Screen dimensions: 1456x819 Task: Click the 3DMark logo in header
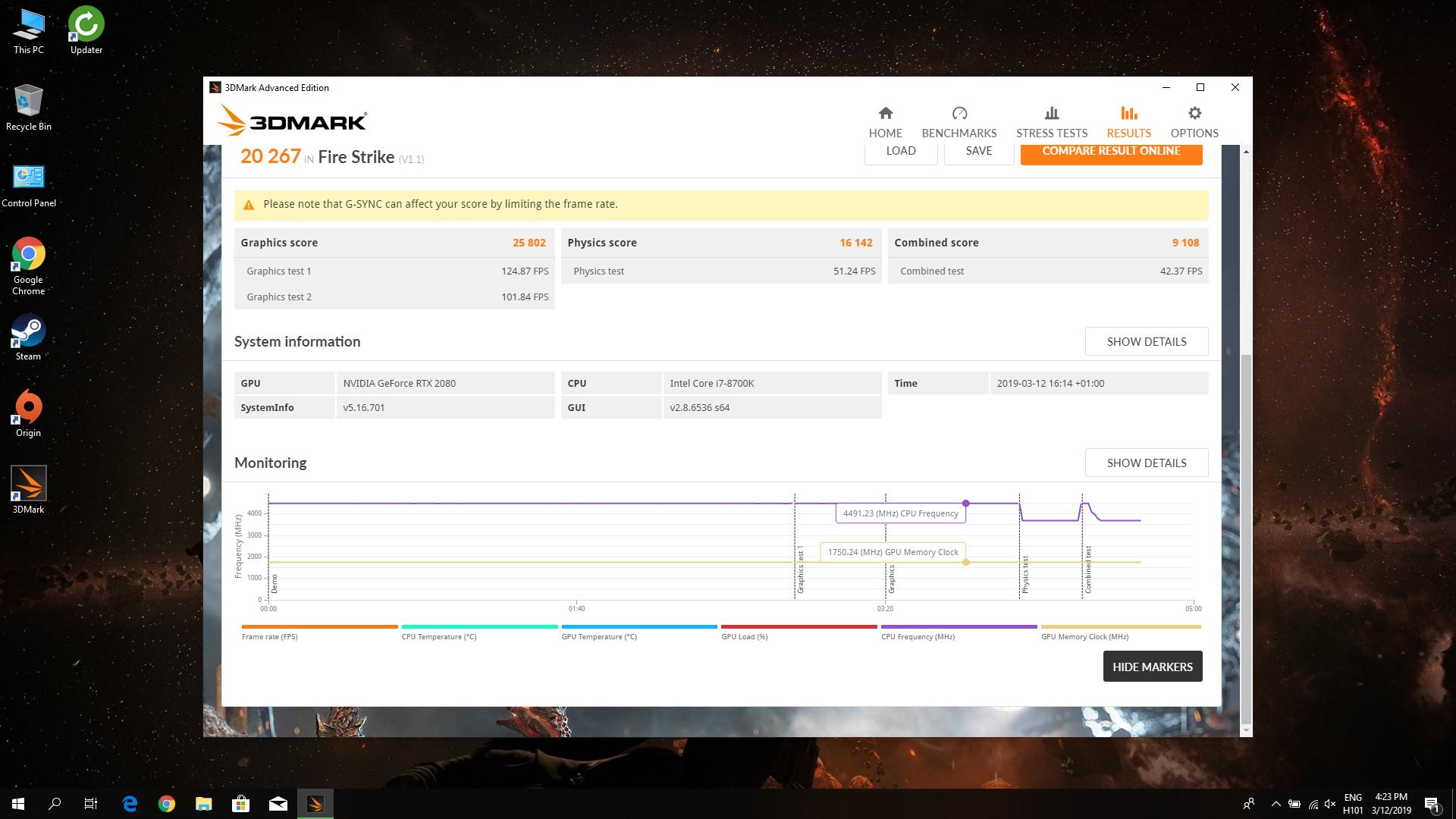[292, 121]
